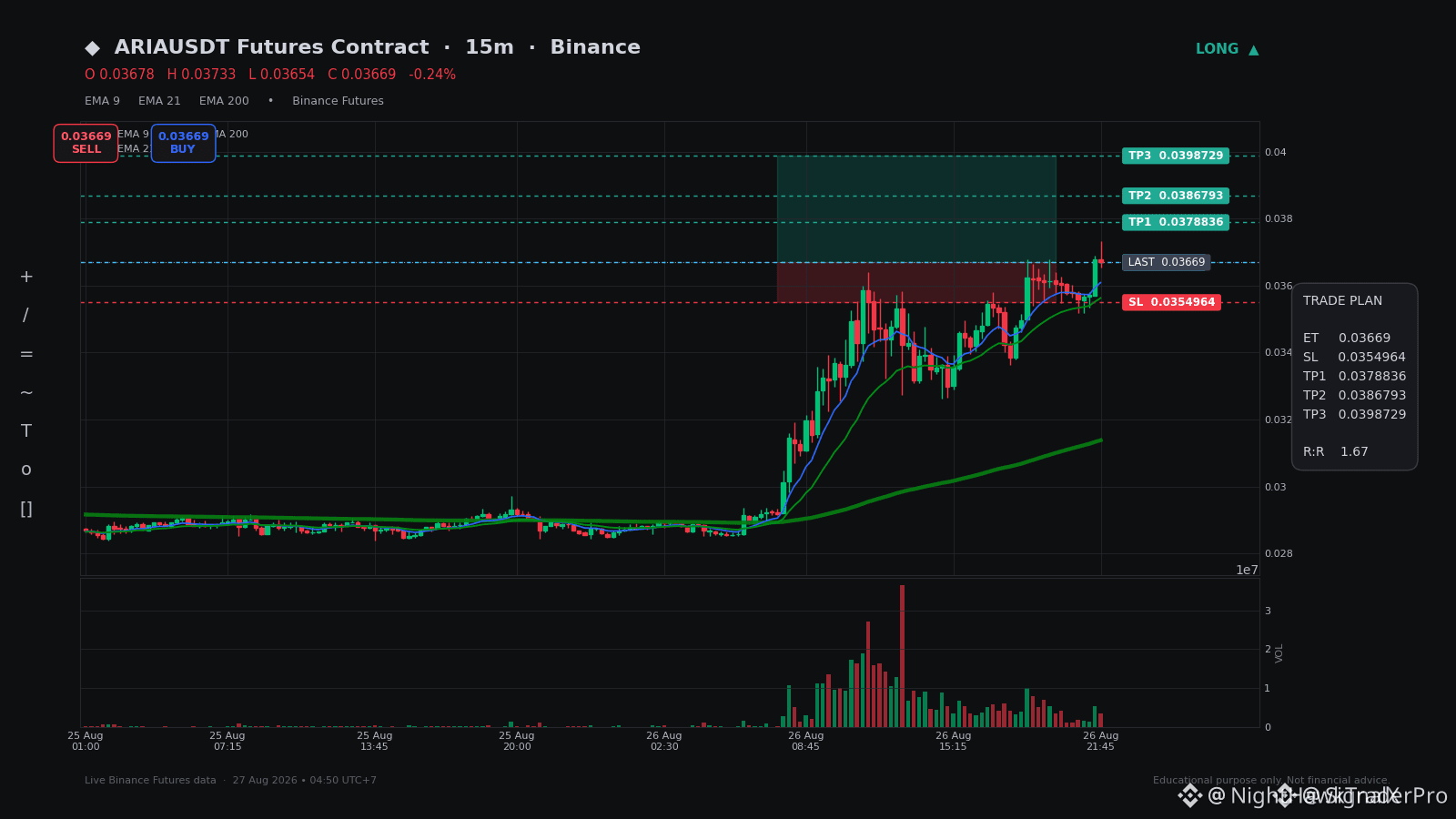
Task: Click the 25 Aug 20:00 time axis label
Action: click(x=517, y=742)
